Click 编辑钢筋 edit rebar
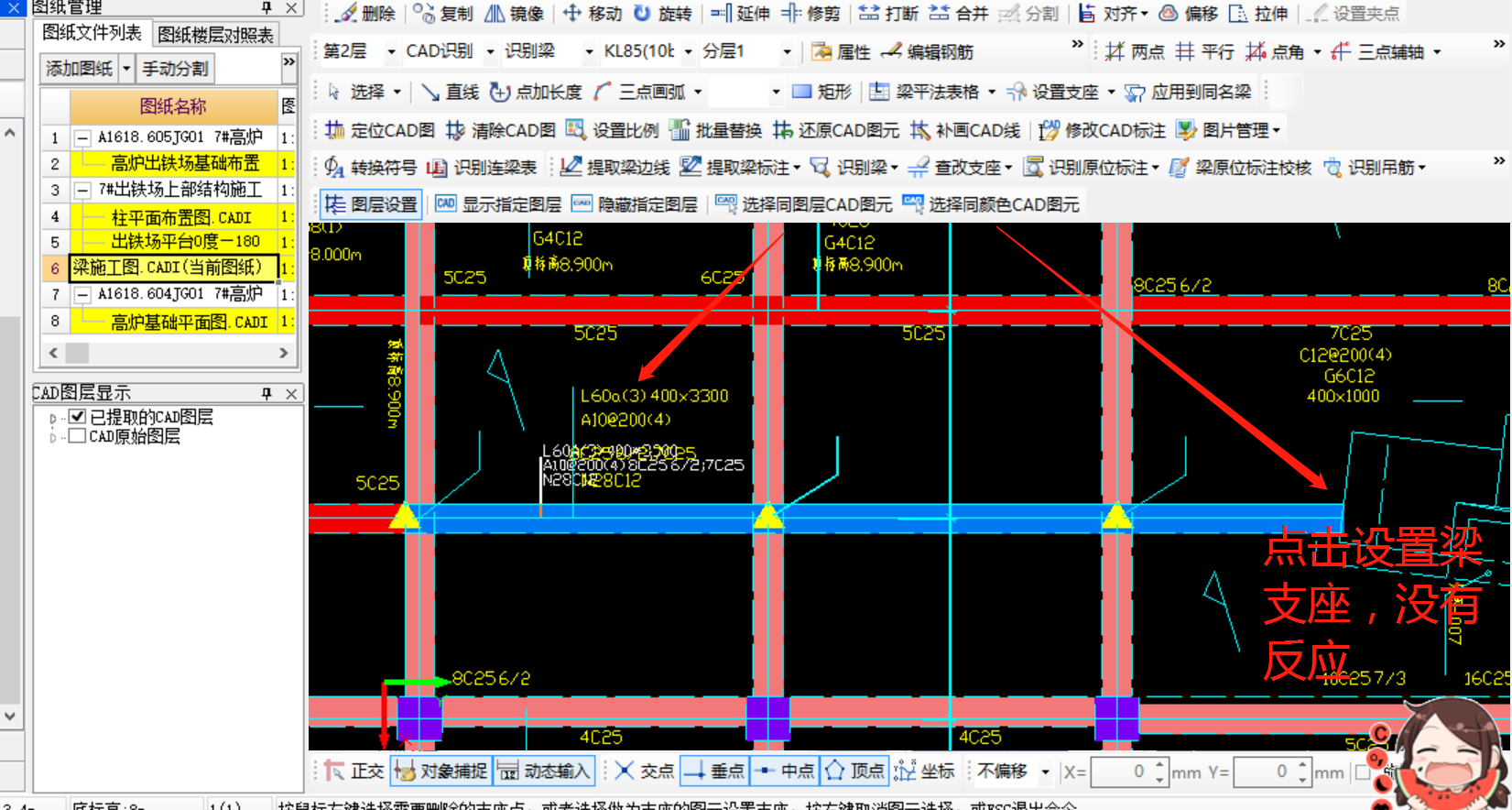 click(x=927, y=52)
